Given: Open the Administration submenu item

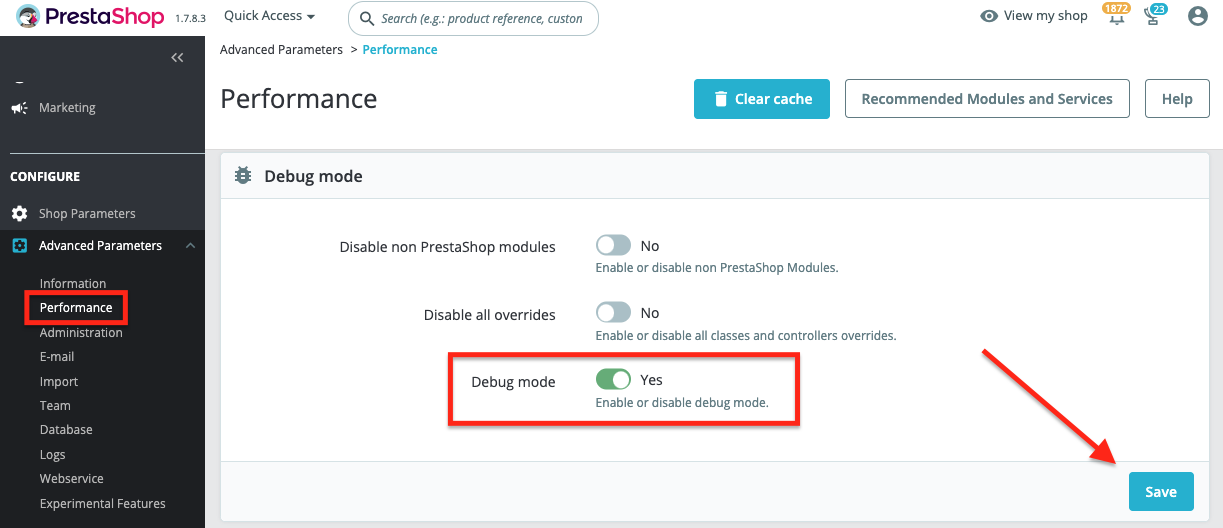Looking at the screenshot, I should (81, 333).
